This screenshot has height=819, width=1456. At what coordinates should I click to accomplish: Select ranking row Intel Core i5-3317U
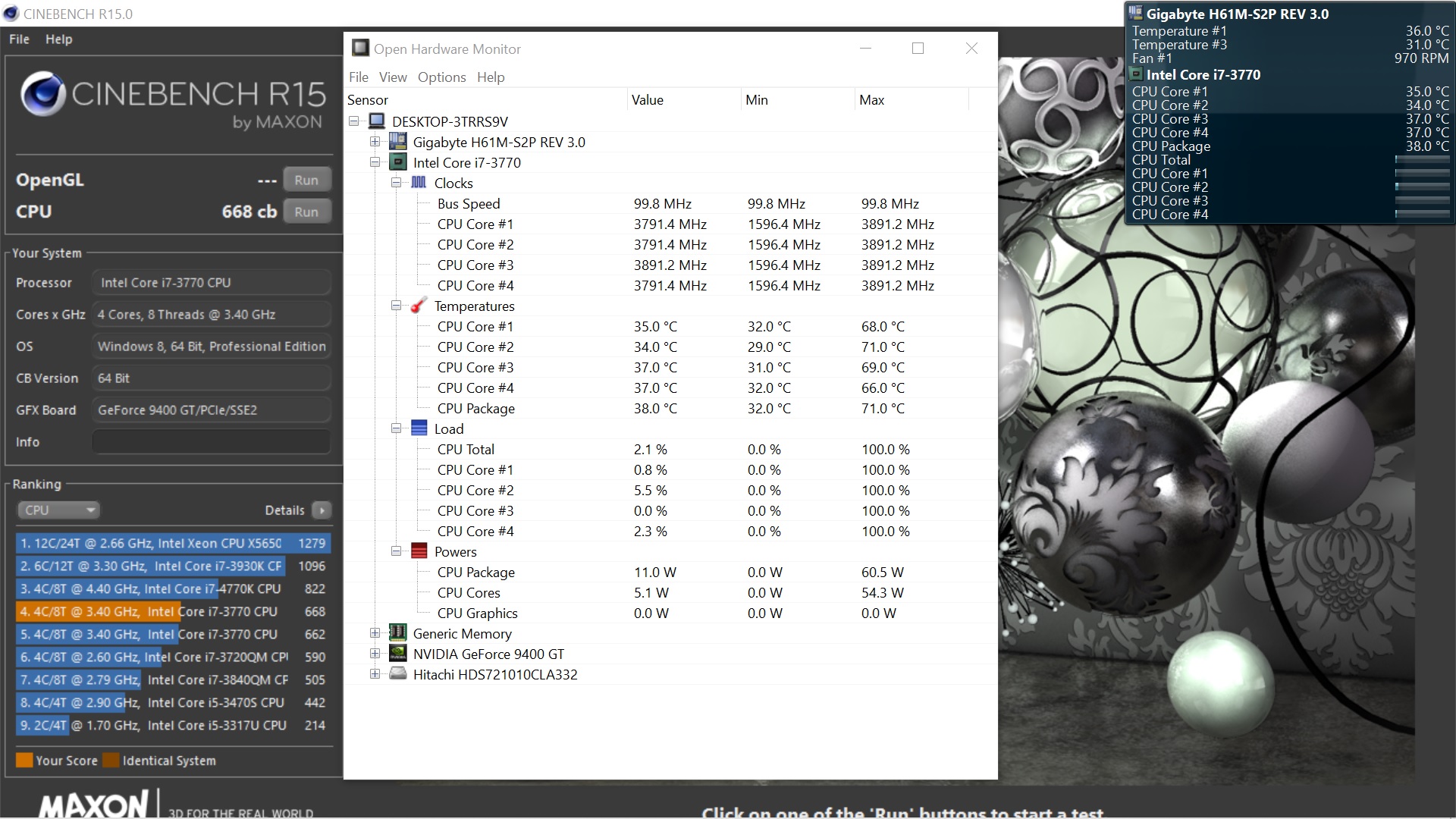(173, 726)
